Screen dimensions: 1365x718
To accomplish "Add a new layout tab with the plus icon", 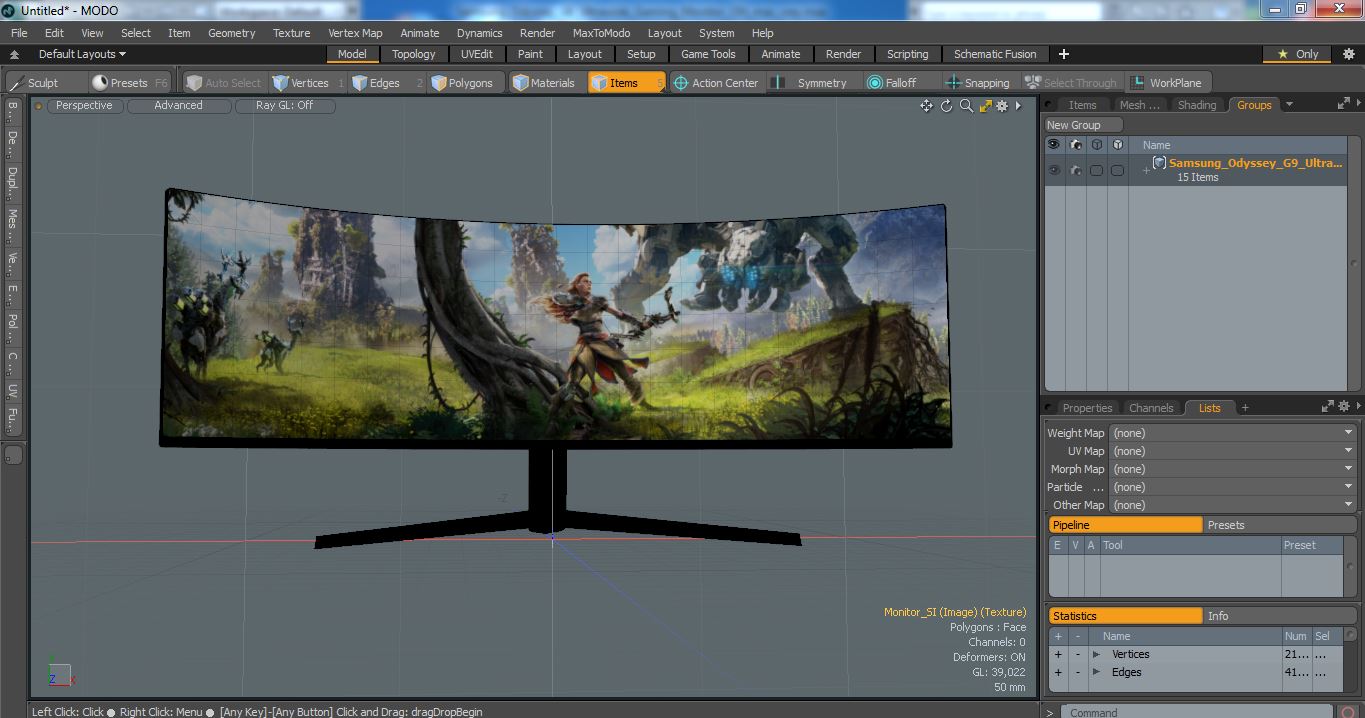I will click(x=1064, y=54).
